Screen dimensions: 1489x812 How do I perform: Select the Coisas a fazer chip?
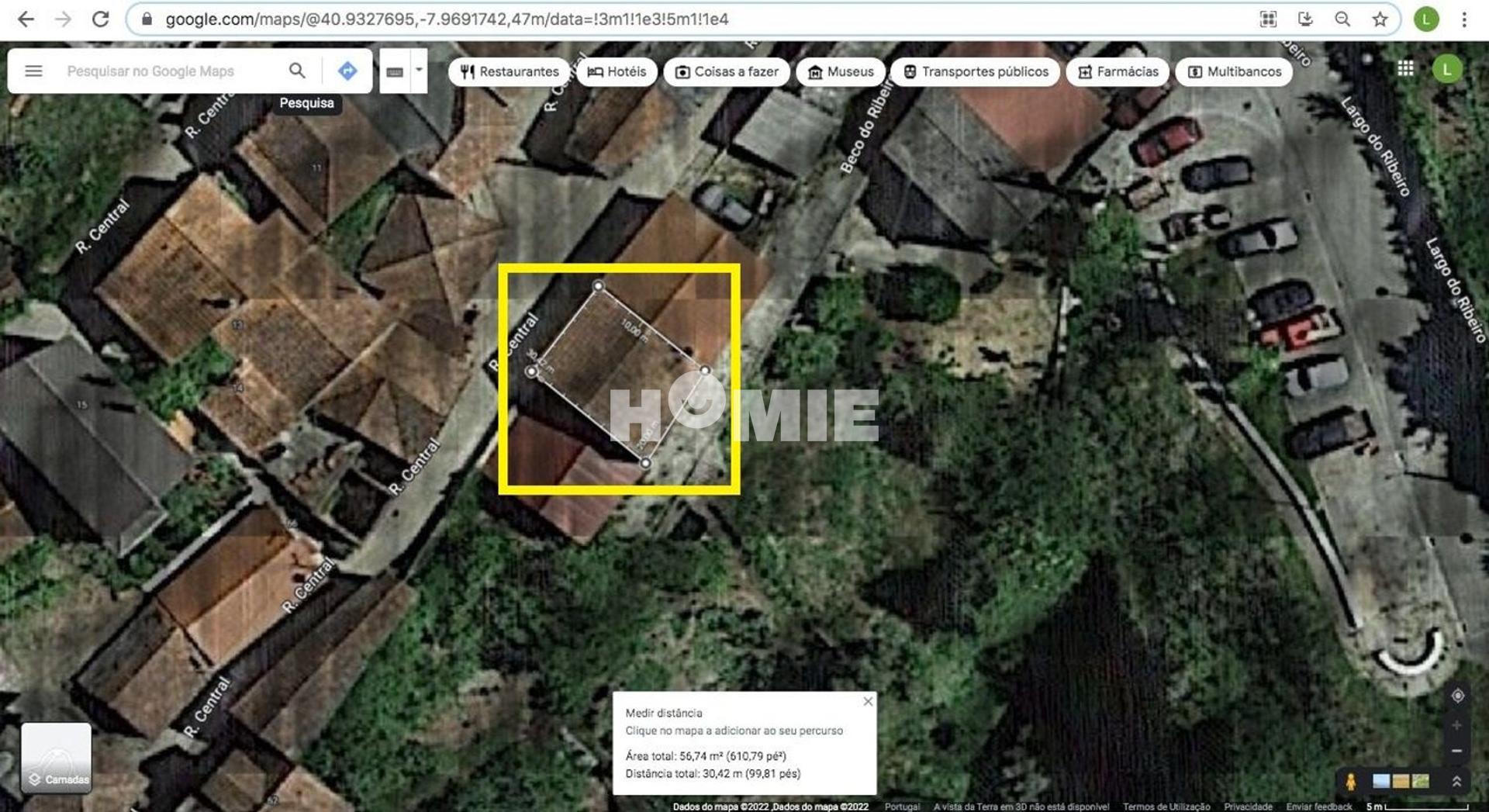click(727, 71)
